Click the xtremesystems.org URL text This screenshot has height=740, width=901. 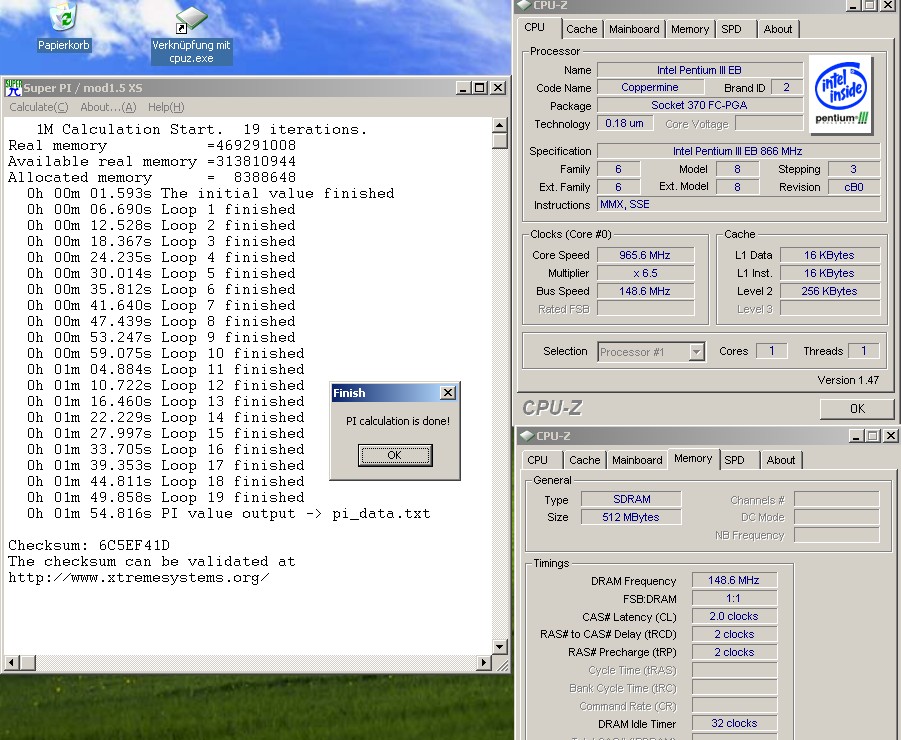(138, 577)
